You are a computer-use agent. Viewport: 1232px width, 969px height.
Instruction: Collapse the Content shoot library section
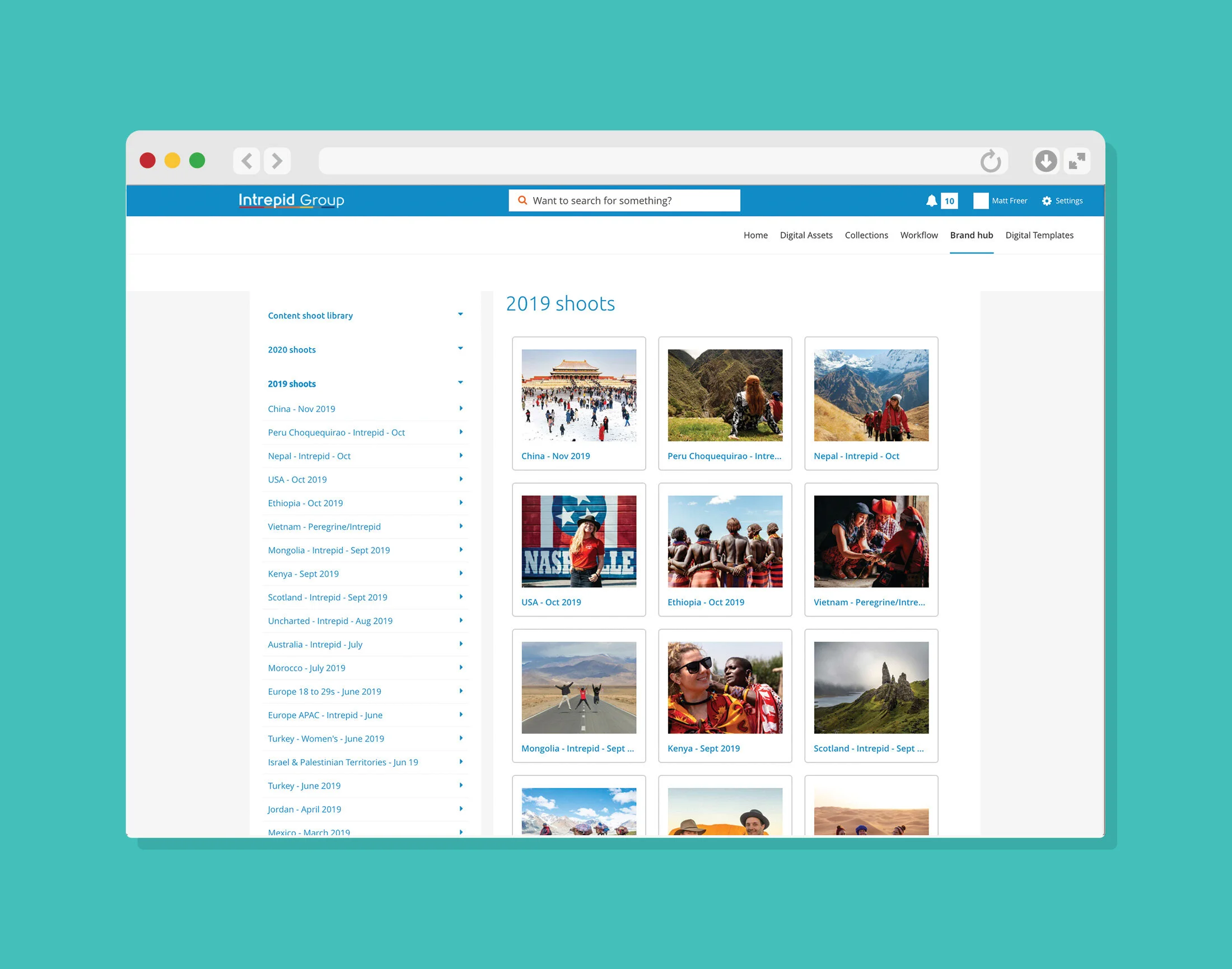[460, 314]
